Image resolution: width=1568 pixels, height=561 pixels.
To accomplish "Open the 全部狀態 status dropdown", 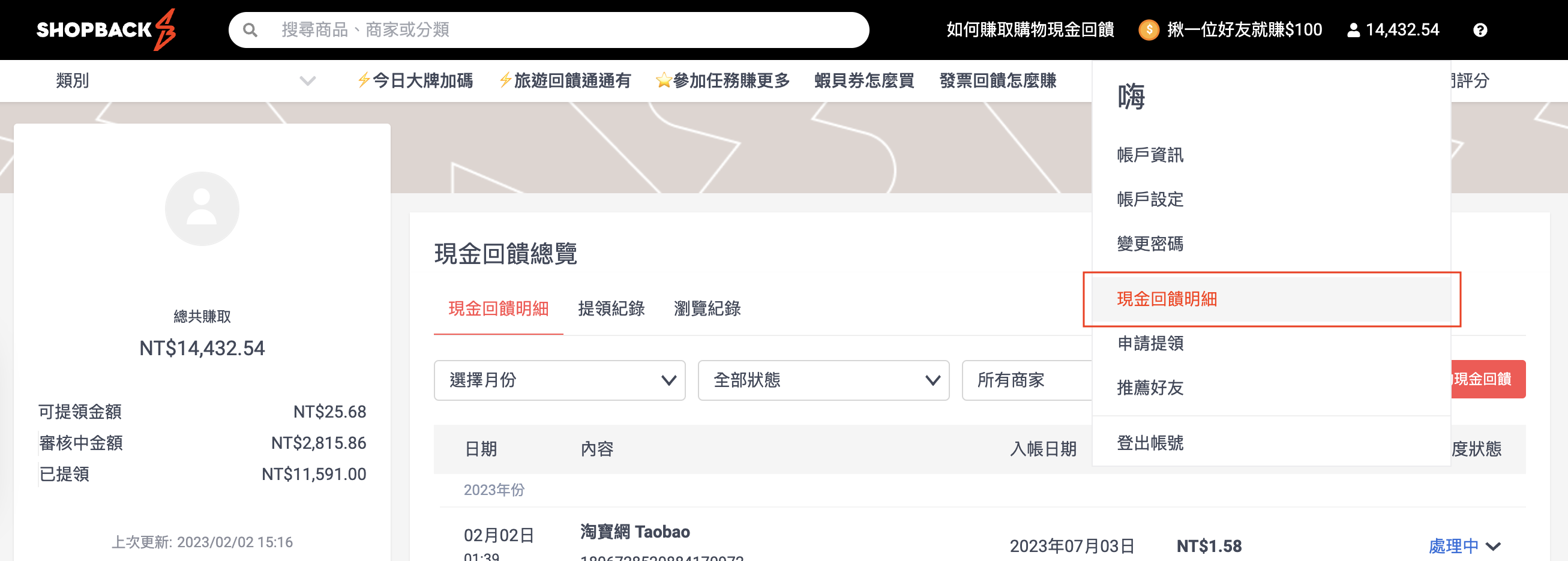I will point(823,380).
